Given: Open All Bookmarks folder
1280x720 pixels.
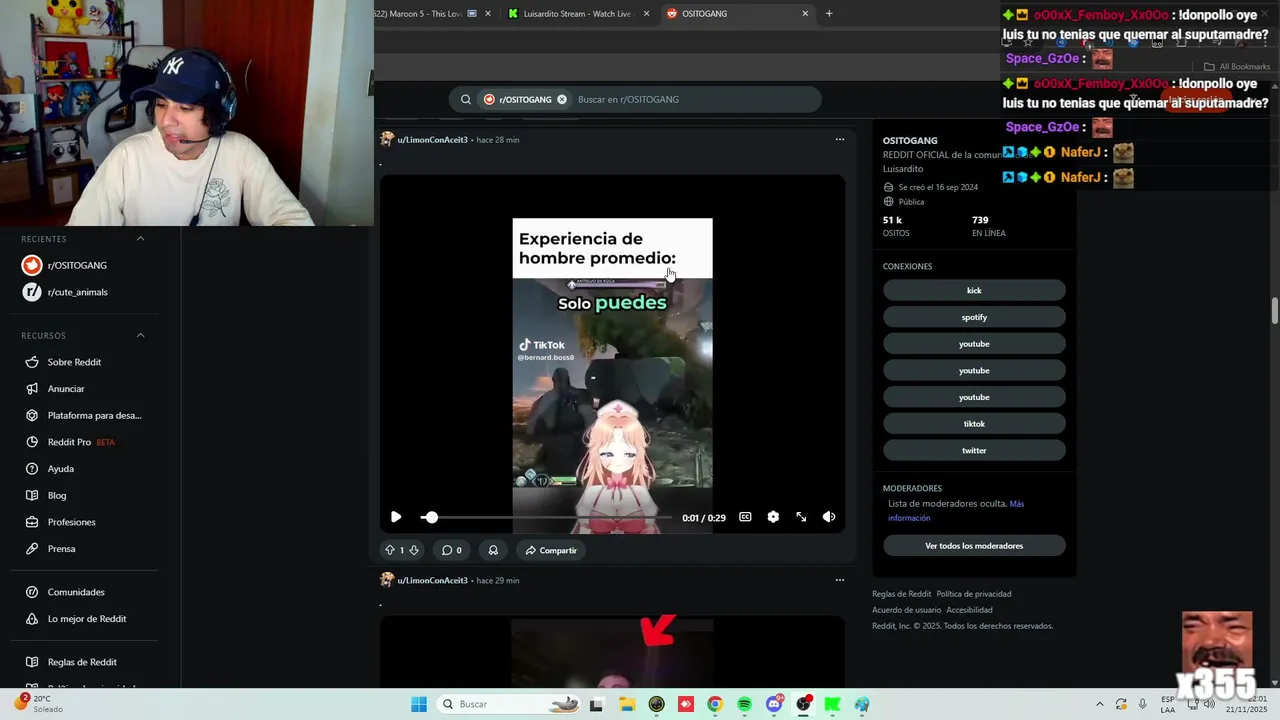Looking at the screenshot, I should click(x=1237, y=67).
